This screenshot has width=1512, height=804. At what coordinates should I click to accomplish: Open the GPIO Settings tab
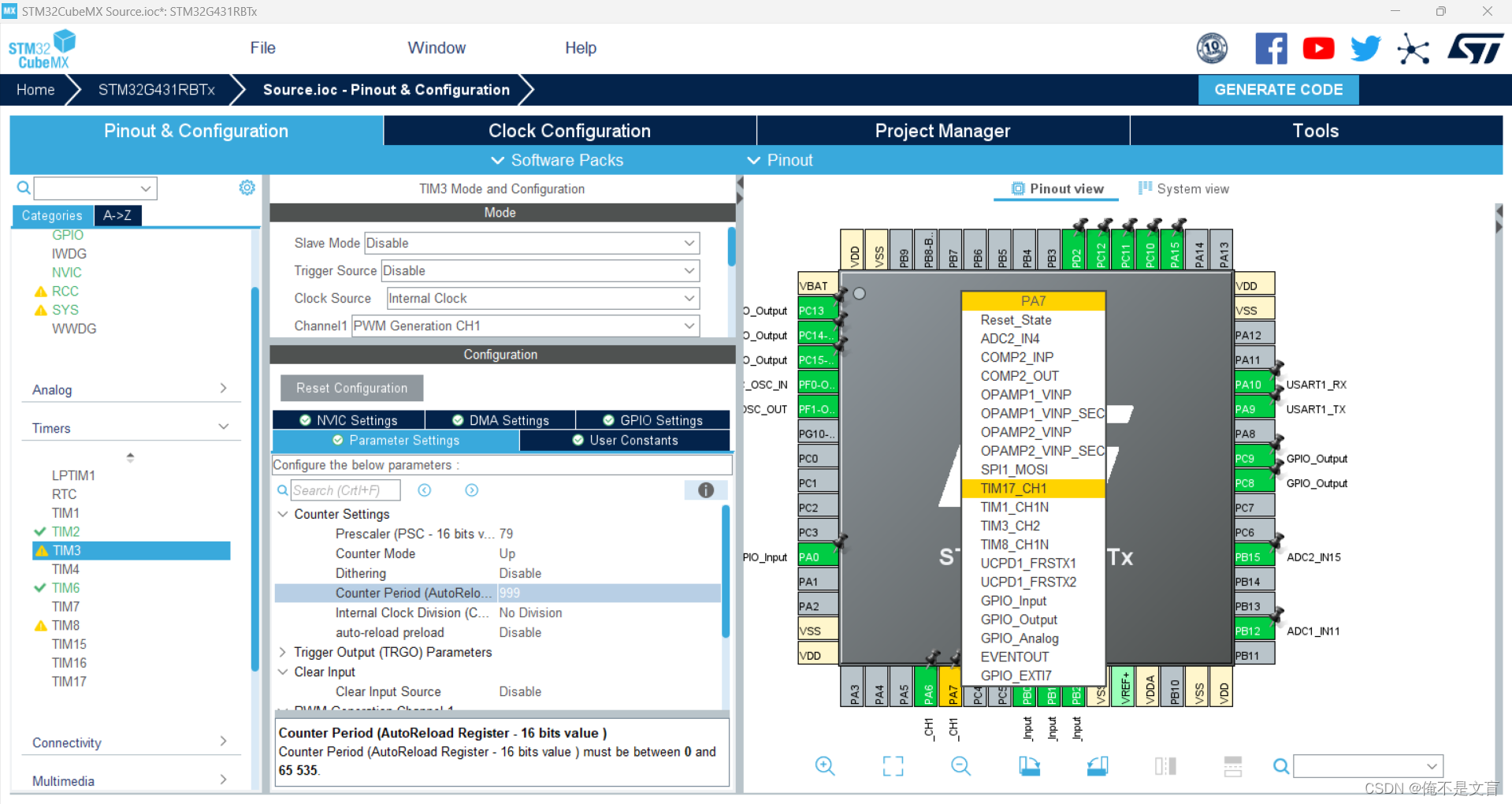(x=652, y=420)
